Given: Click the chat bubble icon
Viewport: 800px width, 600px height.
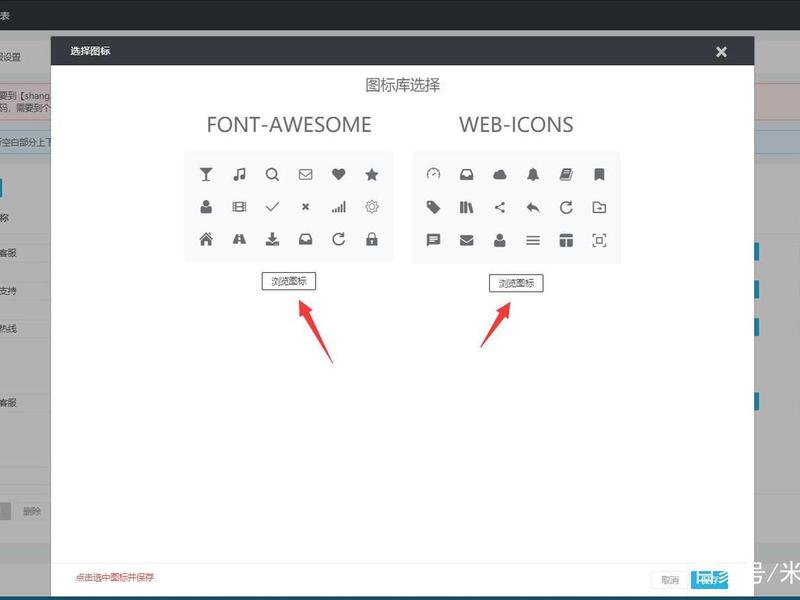Looking at the screenshot, I should pyautogui.click(x=433, y=240).
